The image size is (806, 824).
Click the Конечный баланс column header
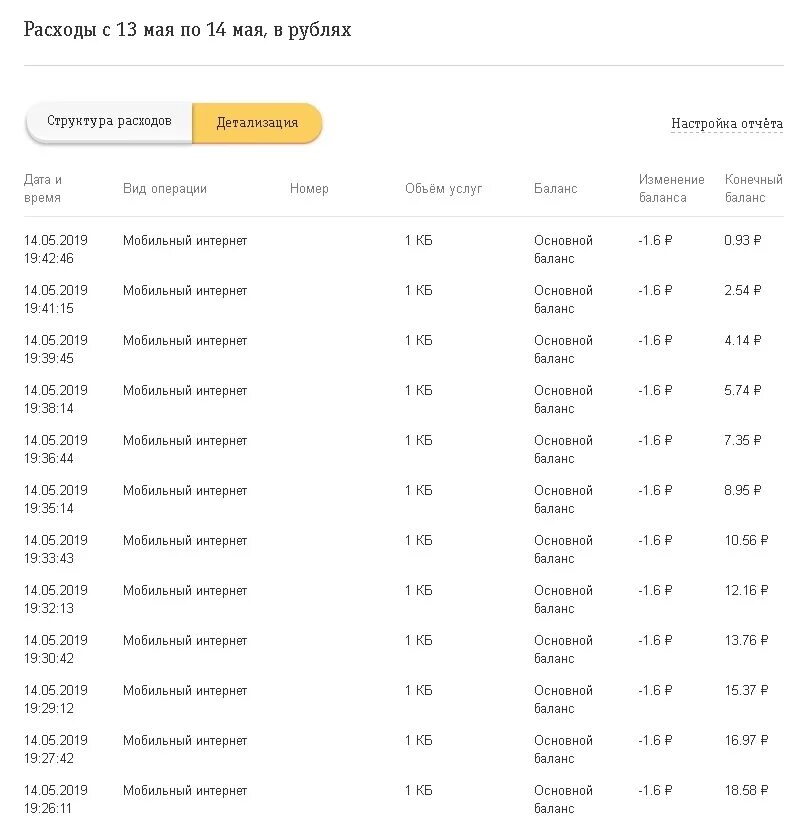pos(754,188)
